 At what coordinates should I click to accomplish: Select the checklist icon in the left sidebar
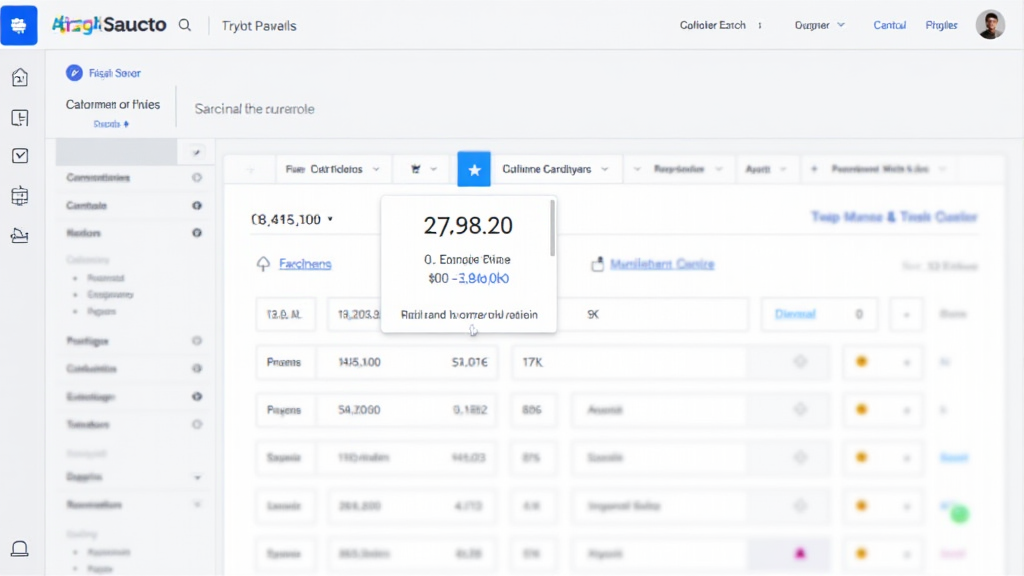(x=20, y=156)
